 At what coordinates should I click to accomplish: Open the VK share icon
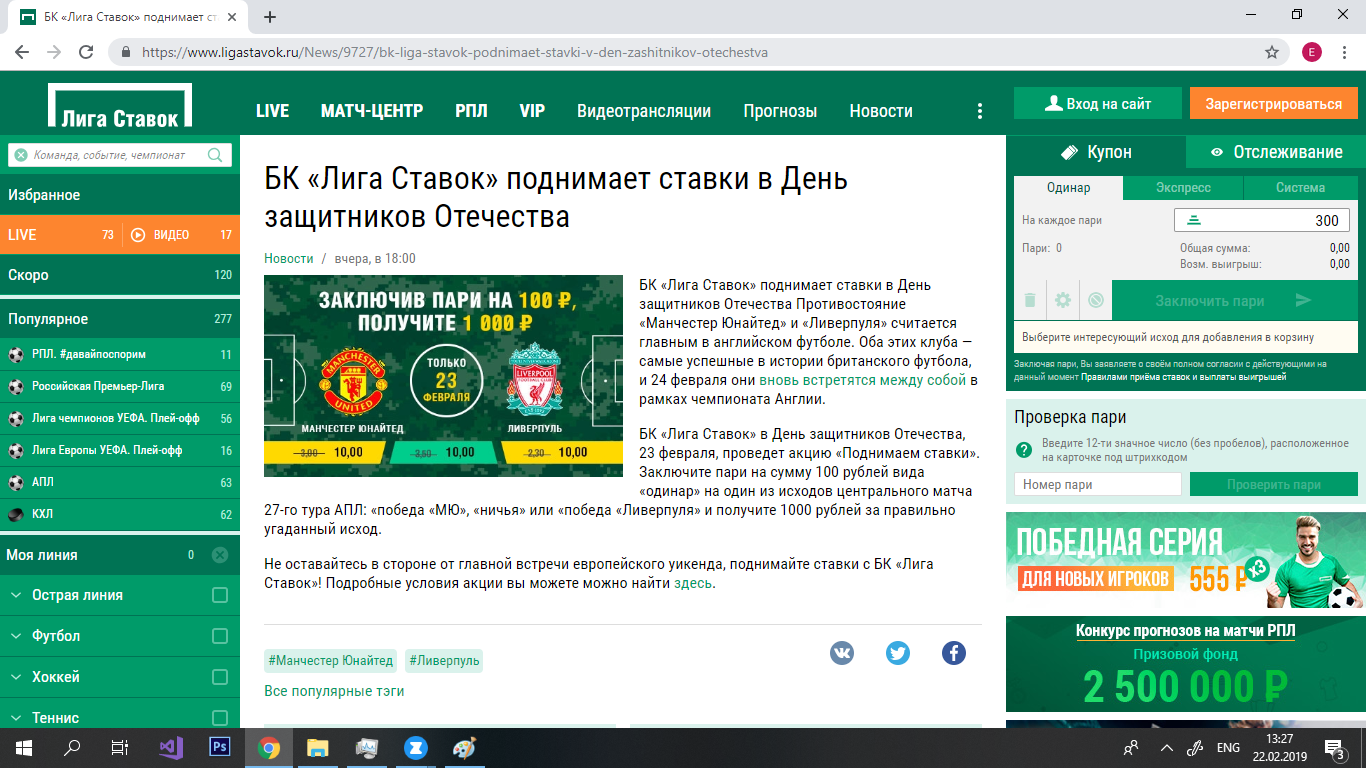pos(842,653)
